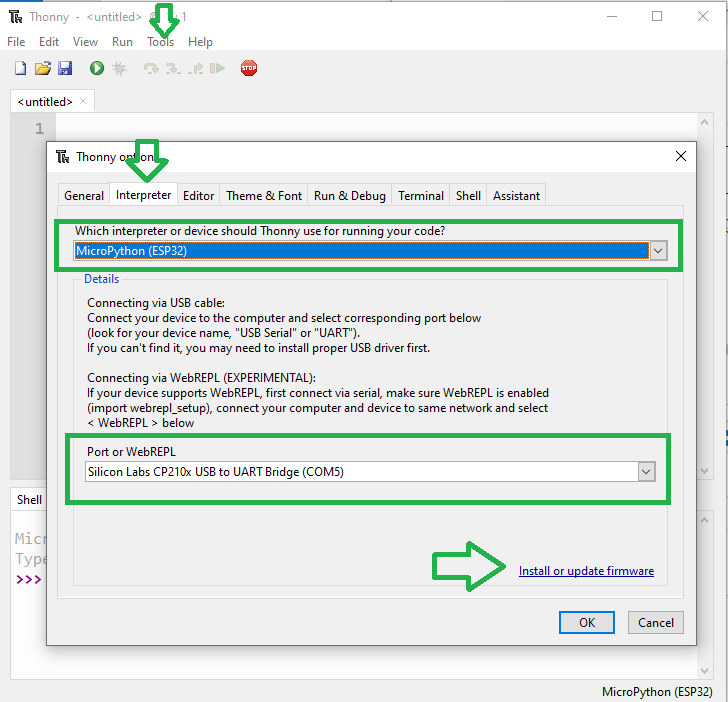Screen dimensions: 728x702
Task: Click the Port or WebREPL label
Action: [131, 452]
